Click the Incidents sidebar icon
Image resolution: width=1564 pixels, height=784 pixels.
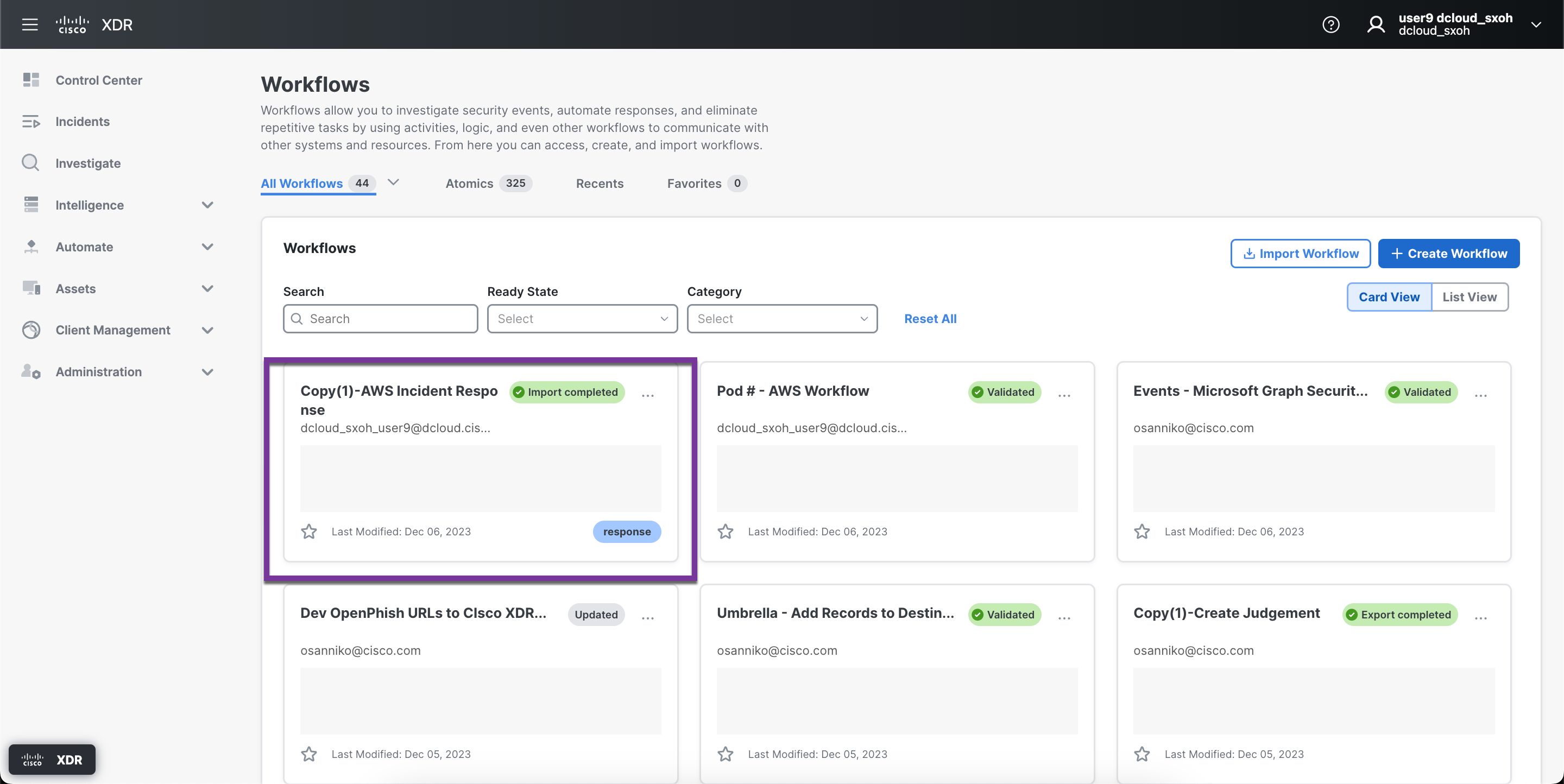[x=31, y=122]
